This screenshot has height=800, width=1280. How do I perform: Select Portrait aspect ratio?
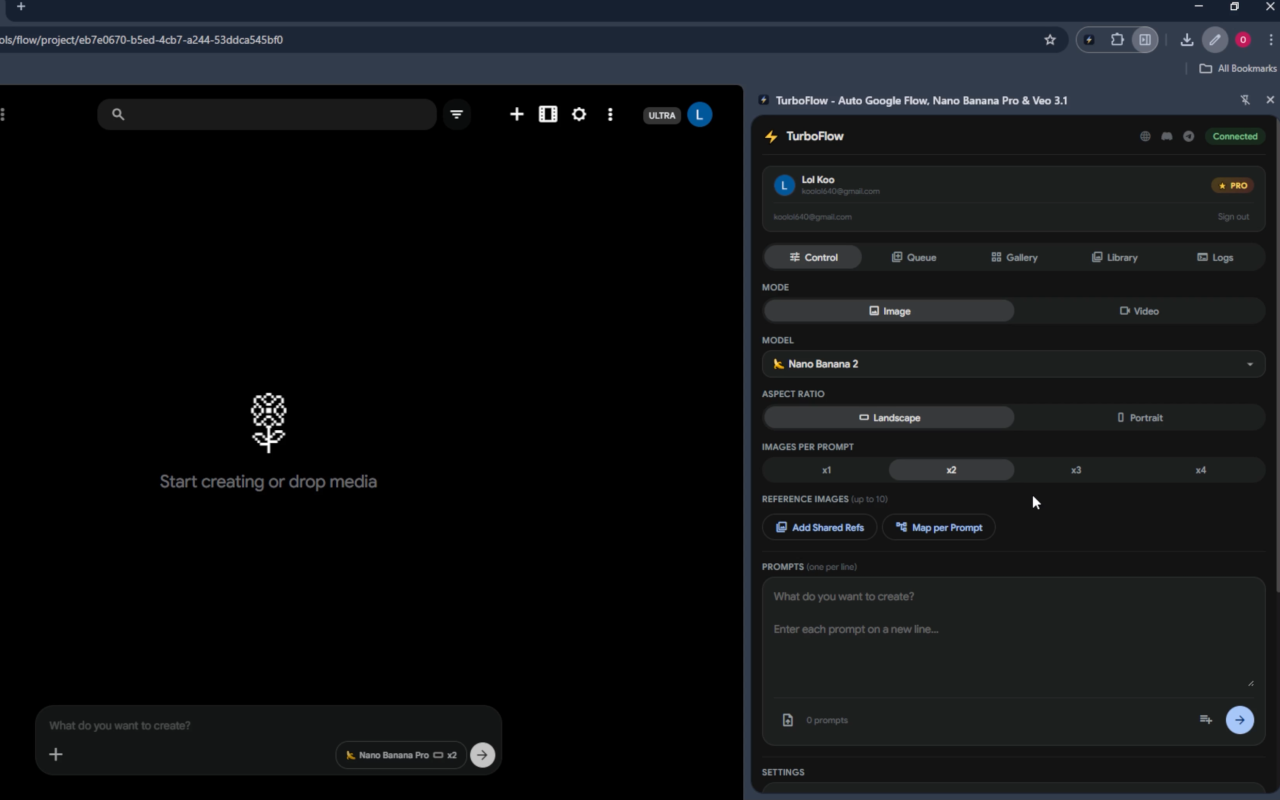coord(1139,418)
